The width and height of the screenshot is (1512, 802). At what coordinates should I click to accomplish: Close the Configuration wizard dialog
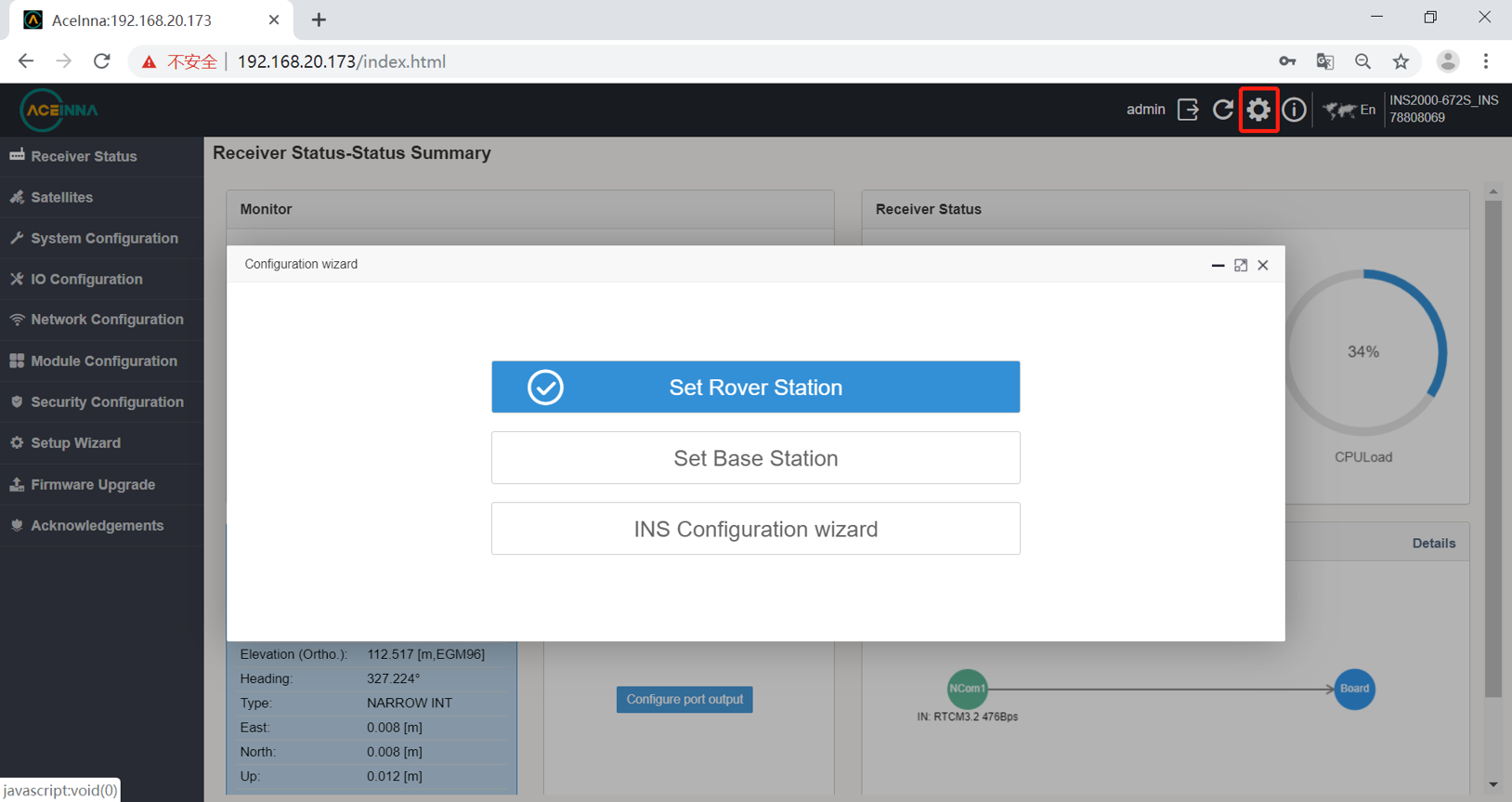click(x=1263, y=266)
